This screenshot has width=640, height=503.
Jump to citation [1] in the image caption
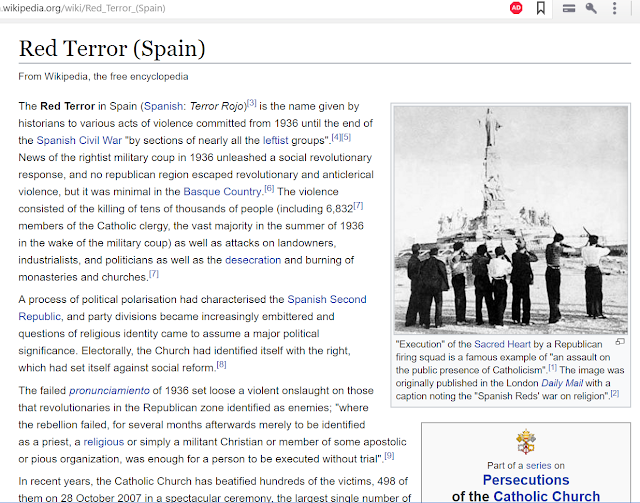[x=552, y=367]
